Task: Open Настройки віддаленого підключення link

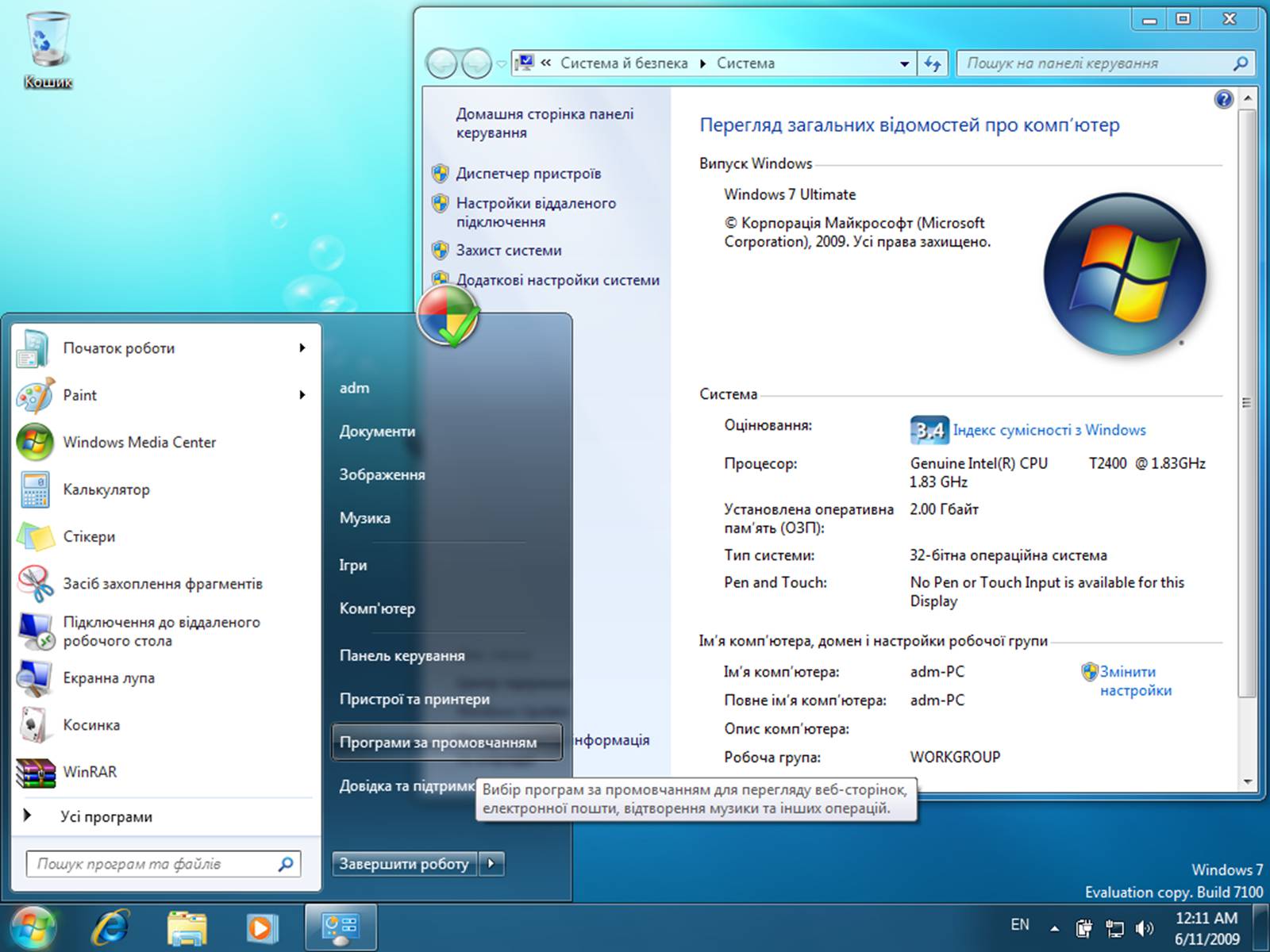Action: [x=536, y=213]
